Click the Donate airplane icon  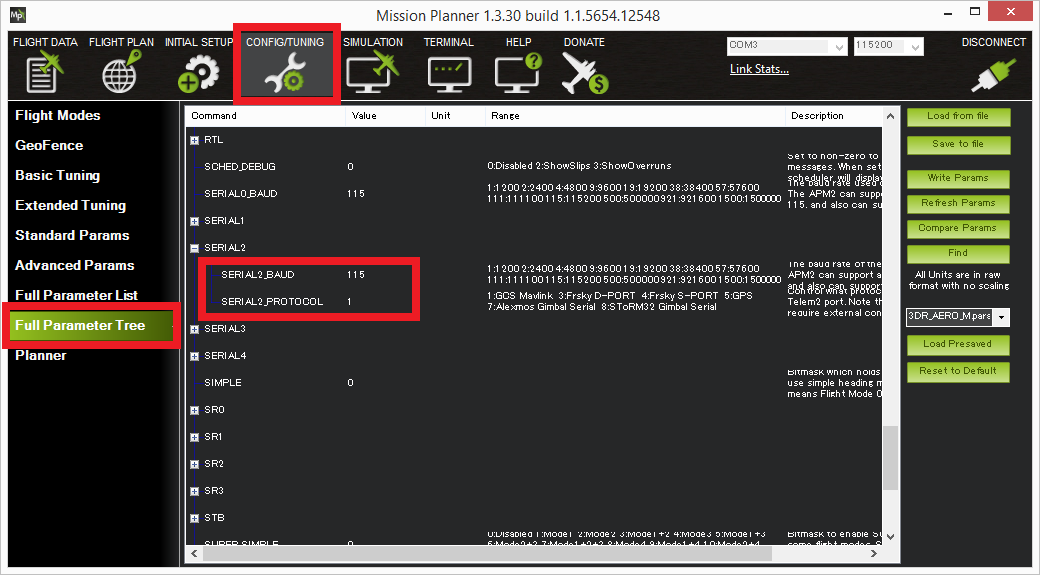pos(584,74)
